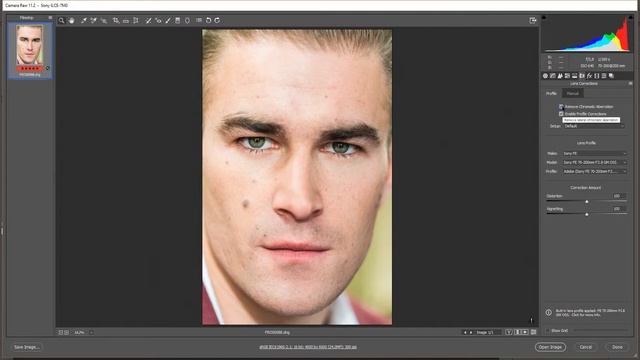Click the Distortion value field
This screenshot has height=360, width=640.
point(618,196)
